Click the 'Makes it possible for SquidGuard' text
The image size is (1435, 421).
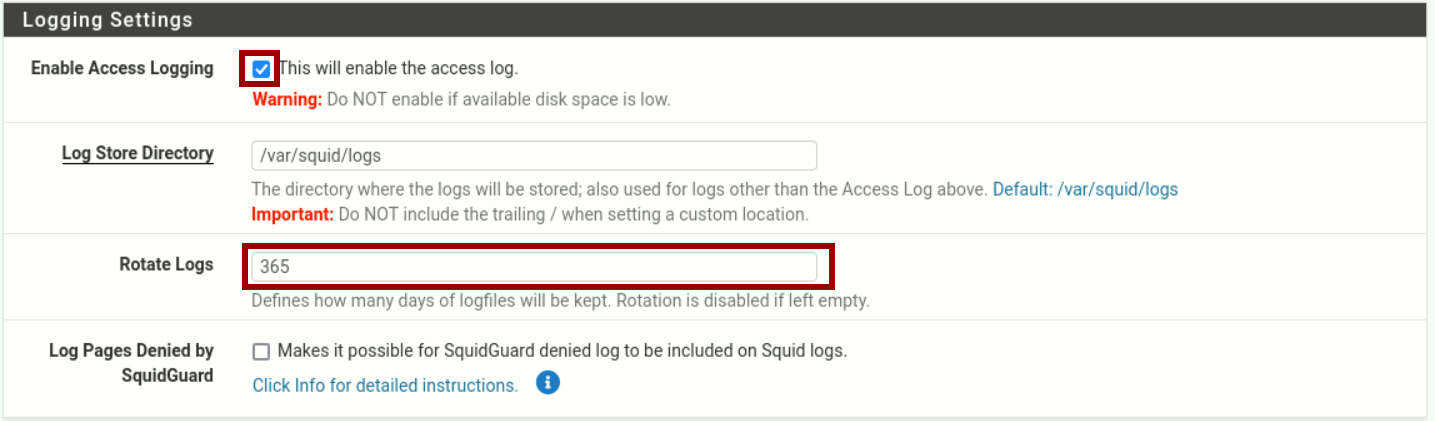562,351
